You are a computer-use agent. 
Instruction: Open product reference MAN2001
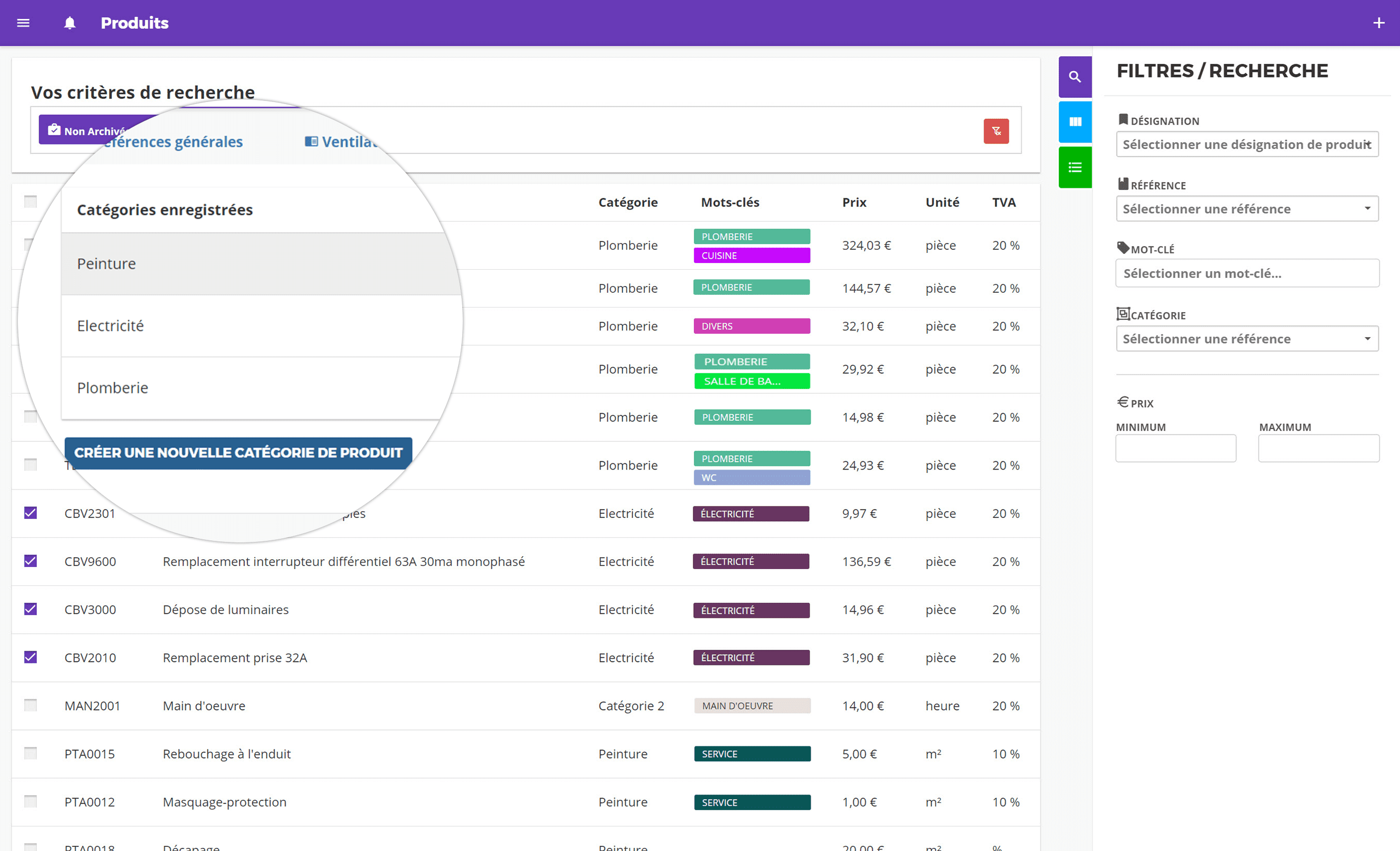point(93,705)
